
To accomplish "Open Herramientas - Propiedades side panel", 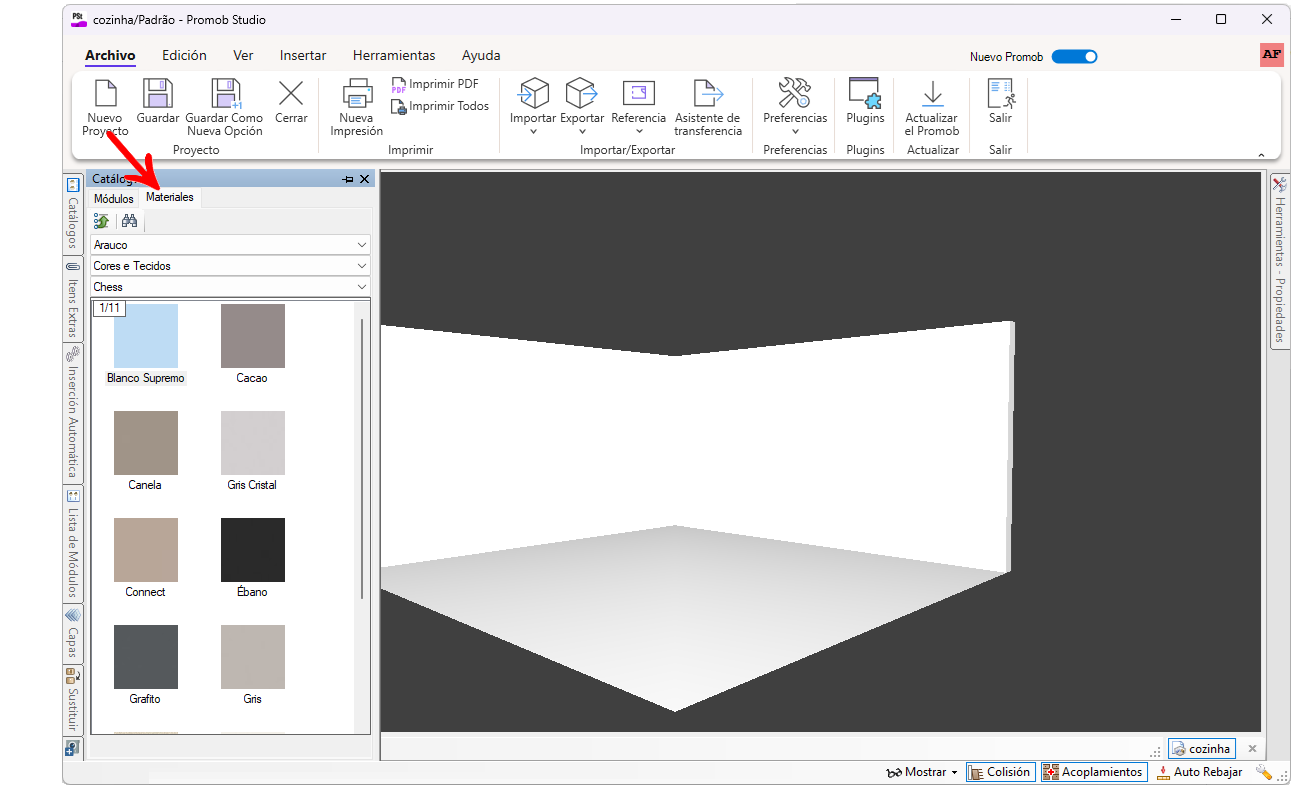I will [x=1279, y=260].
